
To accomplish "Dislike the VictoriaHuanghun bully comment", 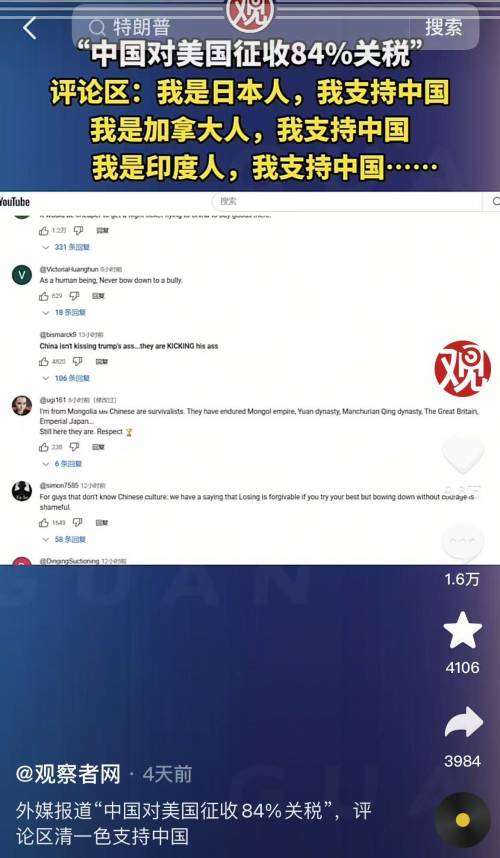I will [x=74, y=296].
